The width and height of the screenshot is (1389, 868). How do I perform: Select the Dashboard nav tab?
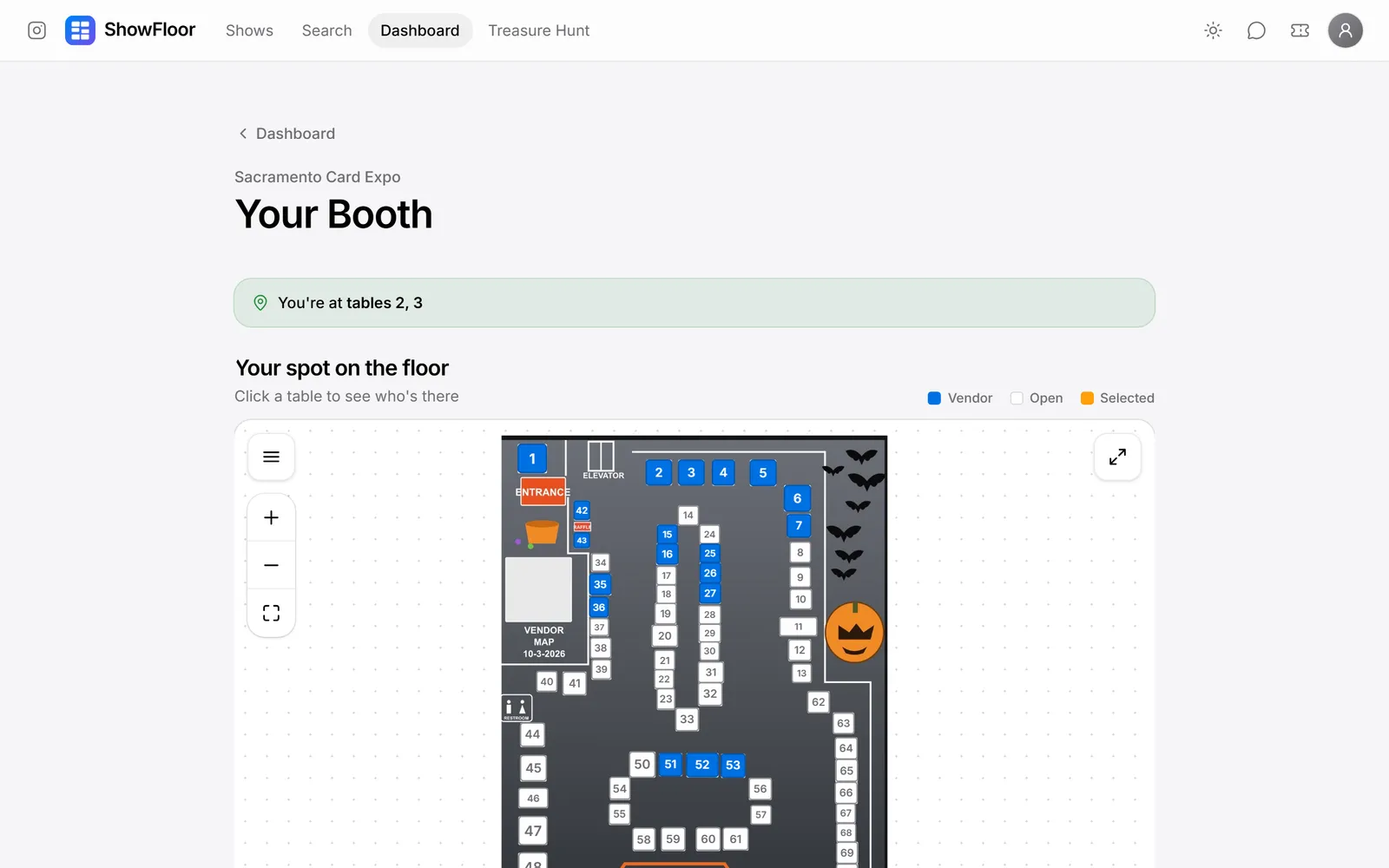420,30
